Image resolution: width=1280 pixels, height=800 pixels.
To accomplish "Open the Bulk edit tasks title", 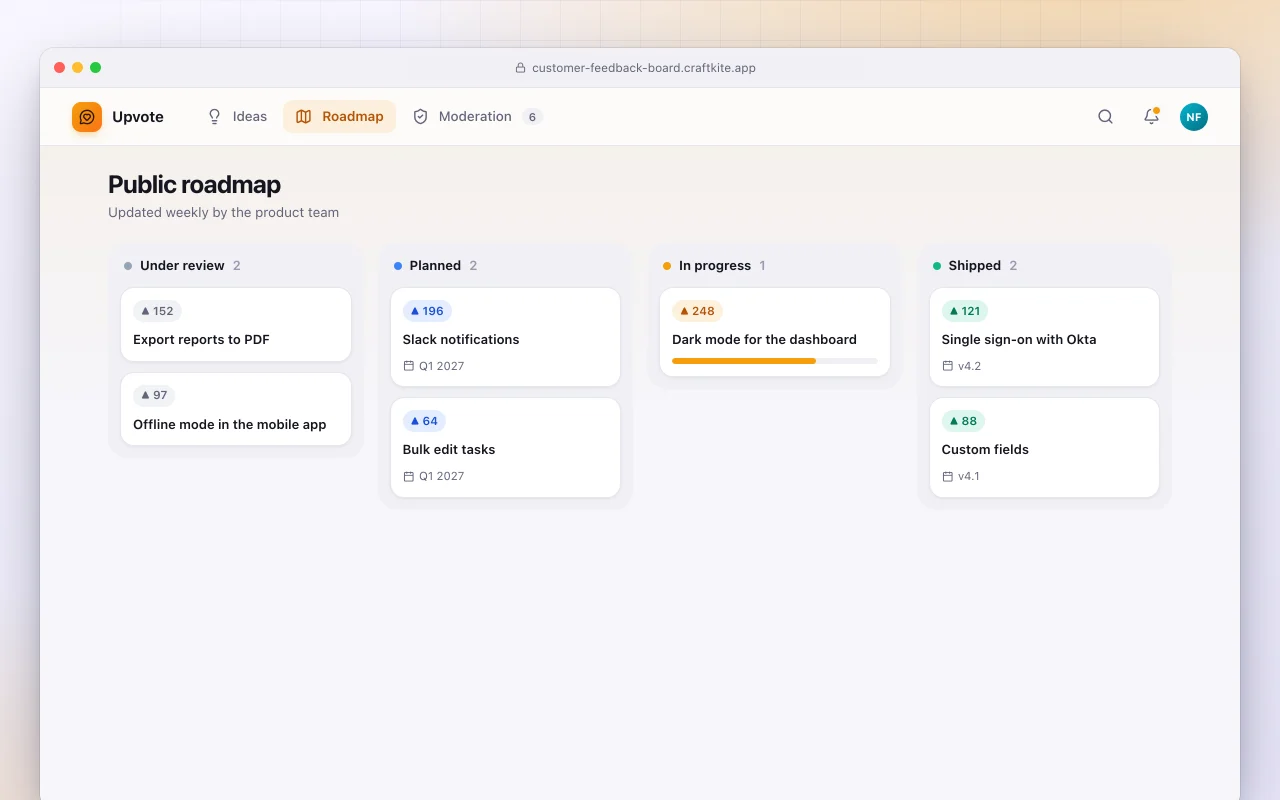I will click(x=449, y=450).
